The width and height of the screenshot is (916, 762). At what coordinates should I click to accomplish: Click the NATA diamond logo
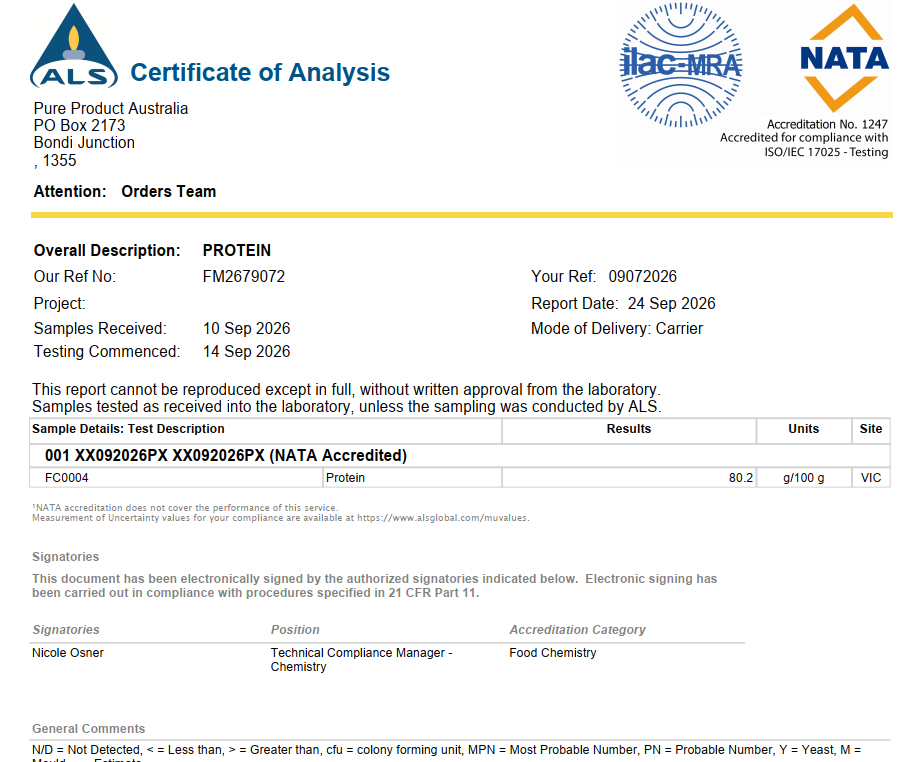[844, 58]
